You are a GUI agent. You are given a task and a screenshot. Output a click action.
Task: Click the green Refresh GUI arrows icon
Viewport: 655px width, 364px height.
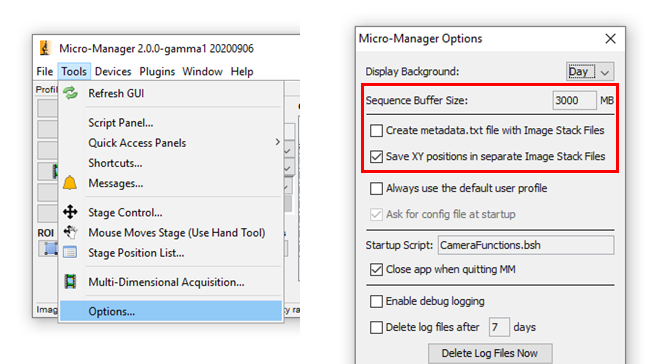(x=71, y=93)
